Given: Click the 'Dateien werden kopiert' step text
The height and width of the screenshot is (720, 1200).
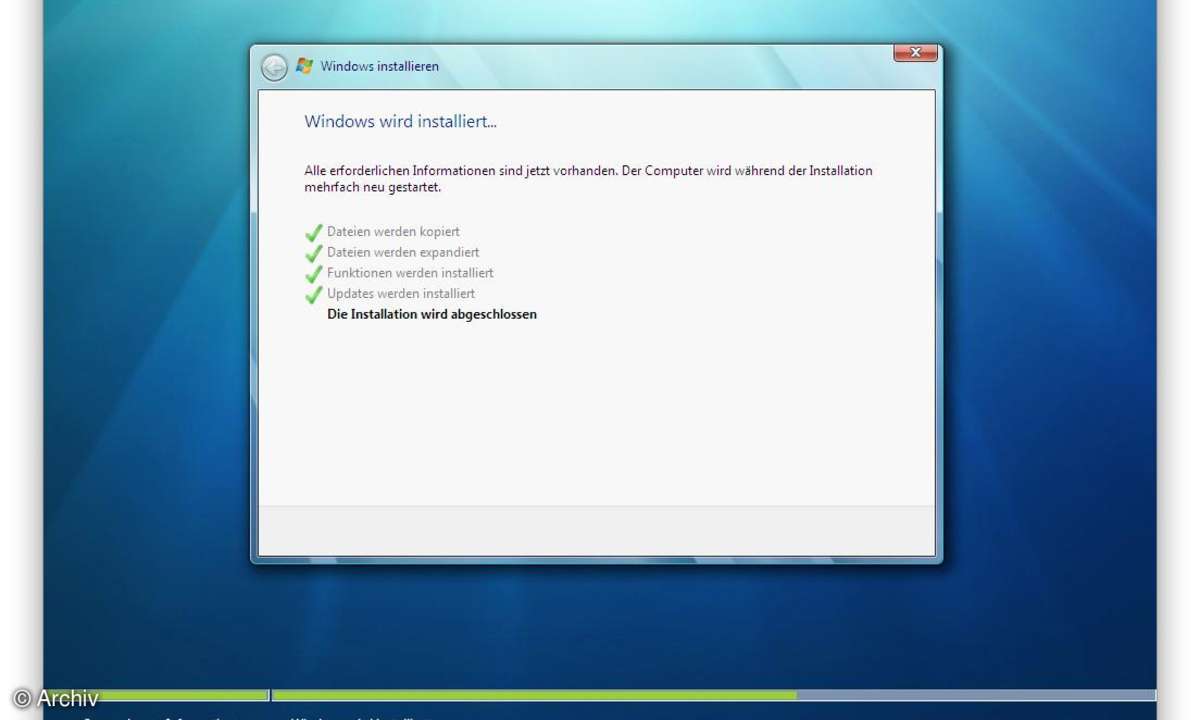Looking at the screenshot, I should pos(393,232).
